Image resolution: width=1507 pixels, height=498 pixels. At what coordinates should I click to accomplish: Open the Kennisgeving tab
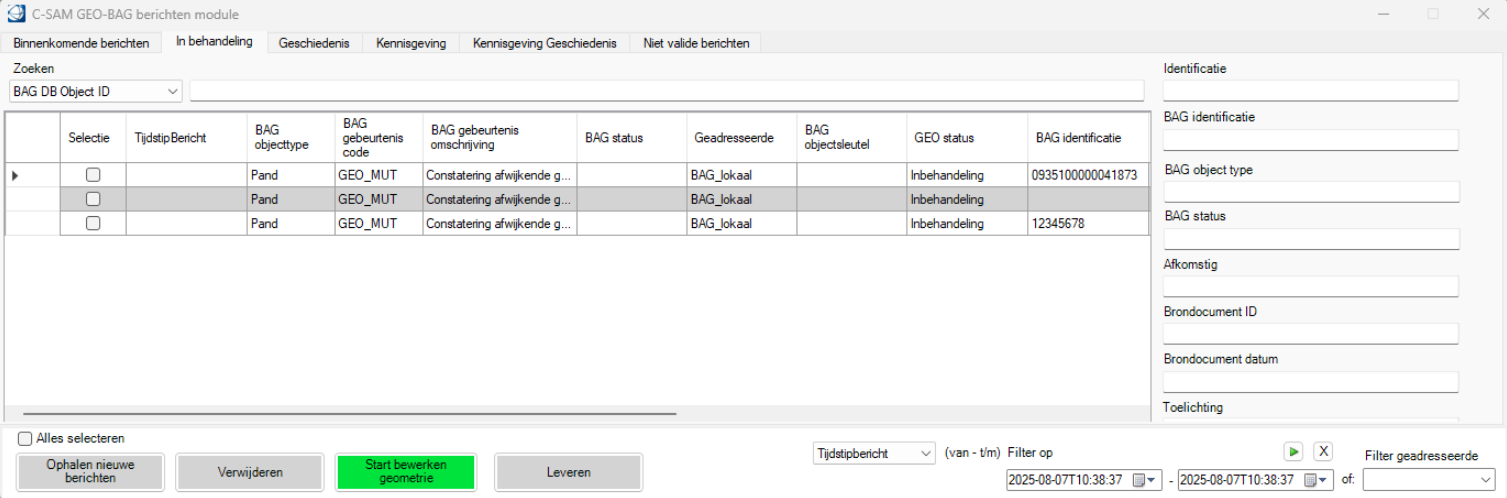tap(410, 43)
